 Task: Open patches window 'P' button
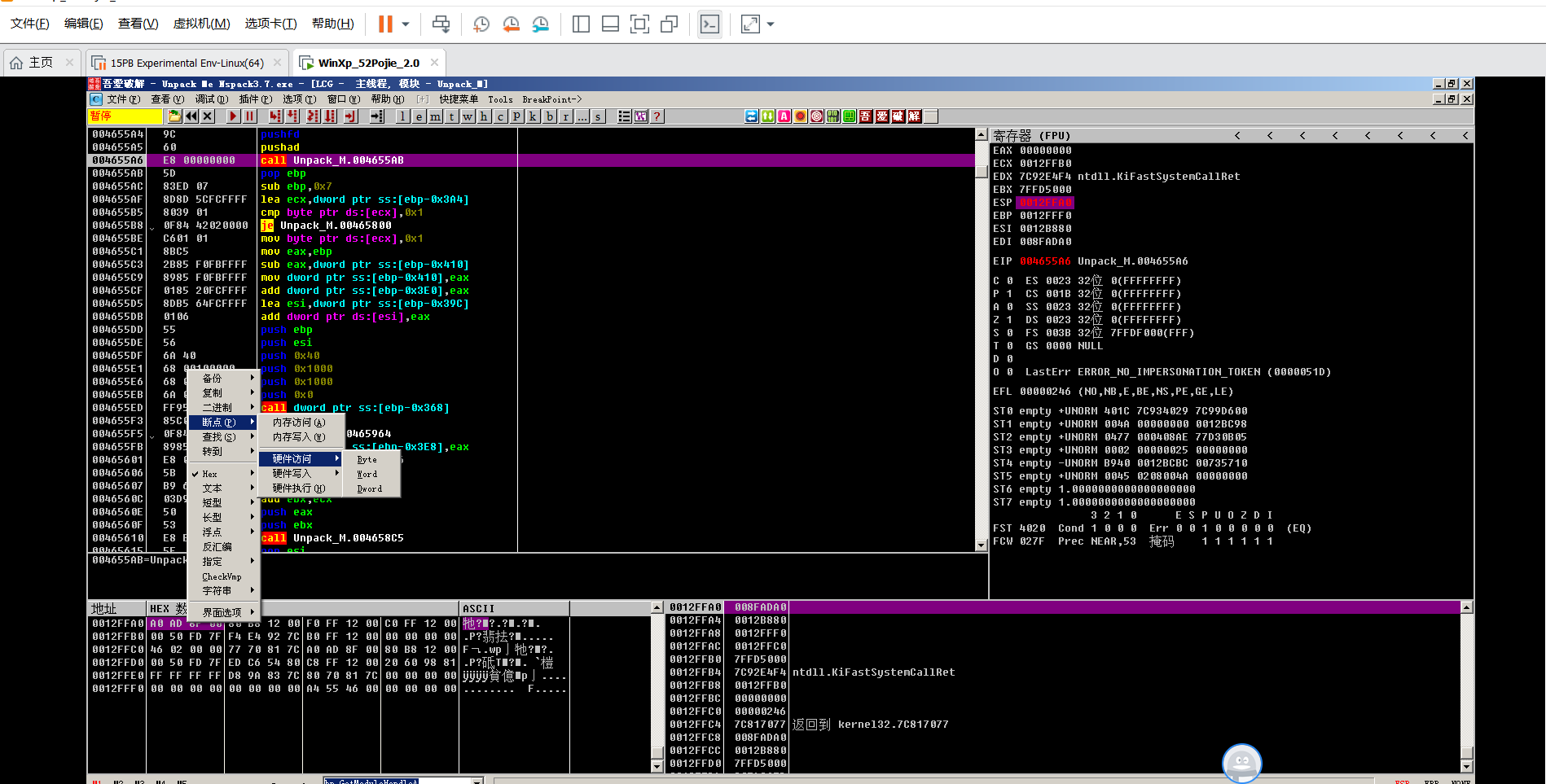pos(516,116)
